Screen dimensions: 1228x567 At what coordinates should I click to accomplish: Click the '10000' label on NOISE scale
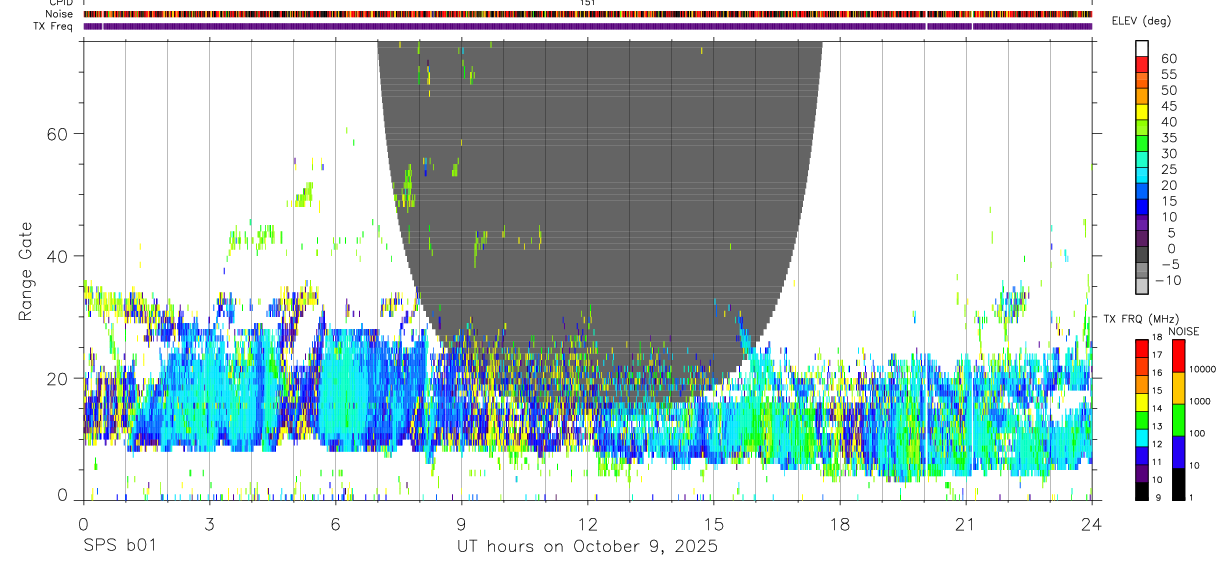1201,369
